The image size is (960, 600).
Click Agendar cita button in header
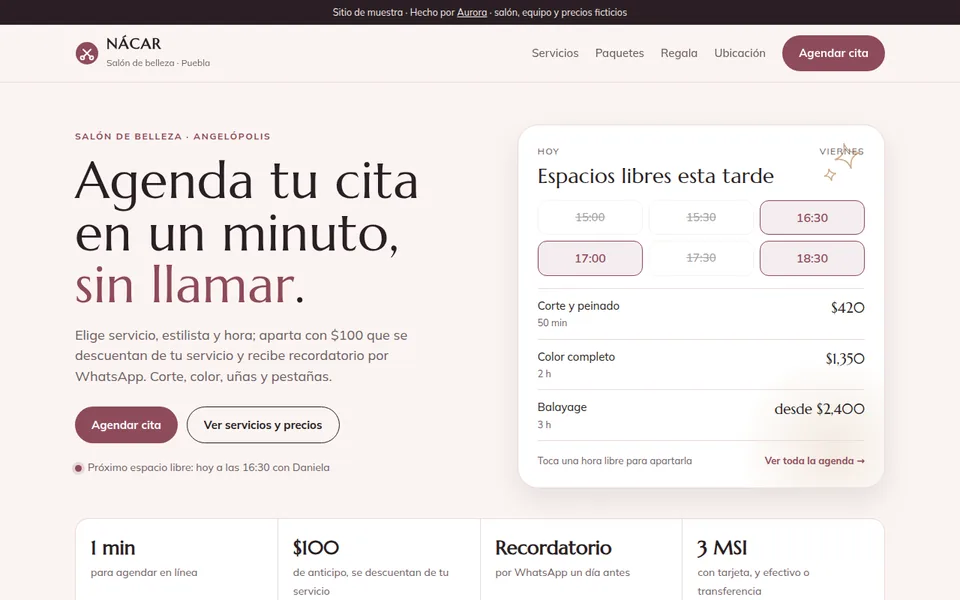click(833, 53)
